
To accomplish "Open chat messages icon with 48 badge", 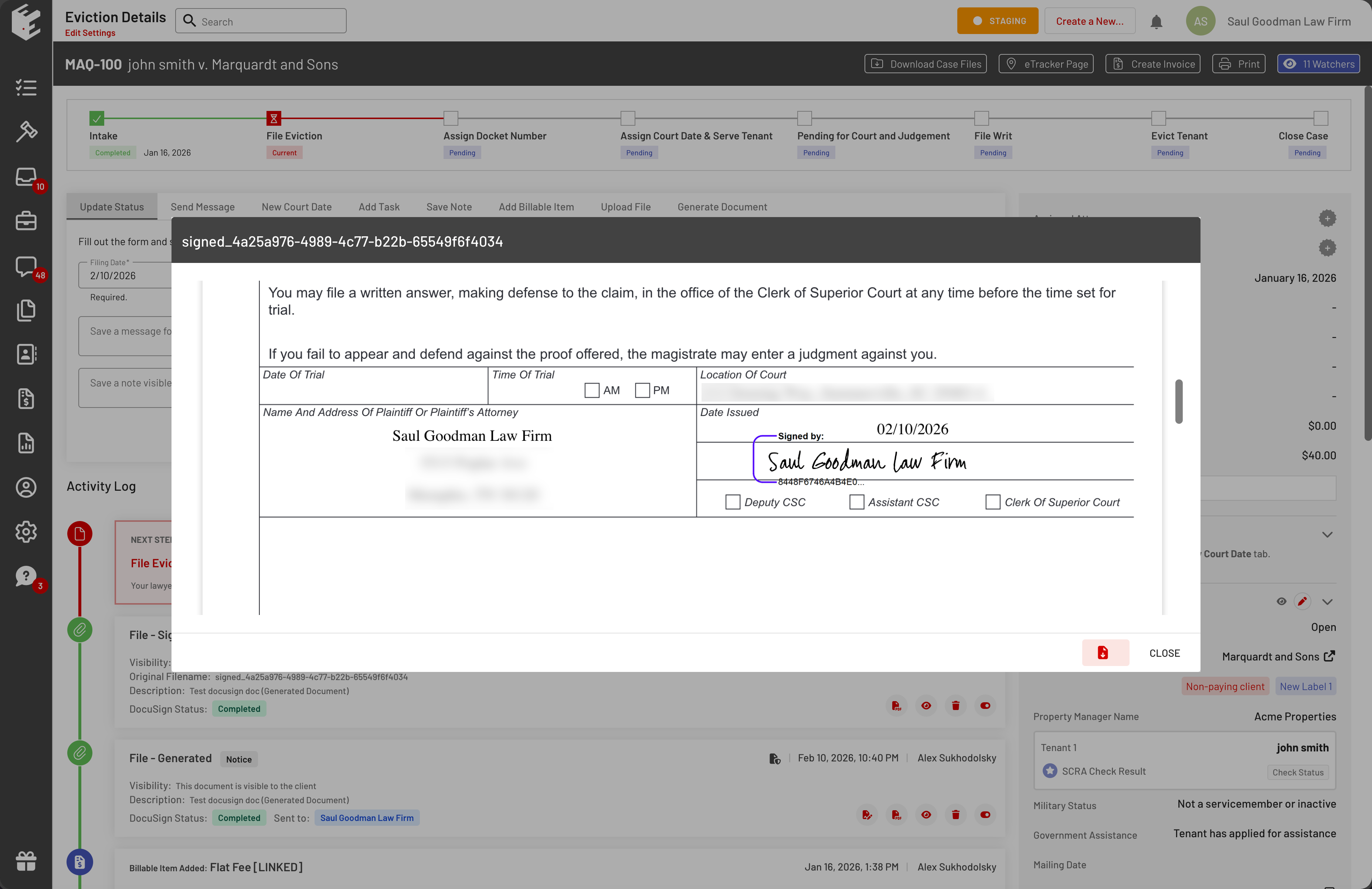I will point(26,266).
